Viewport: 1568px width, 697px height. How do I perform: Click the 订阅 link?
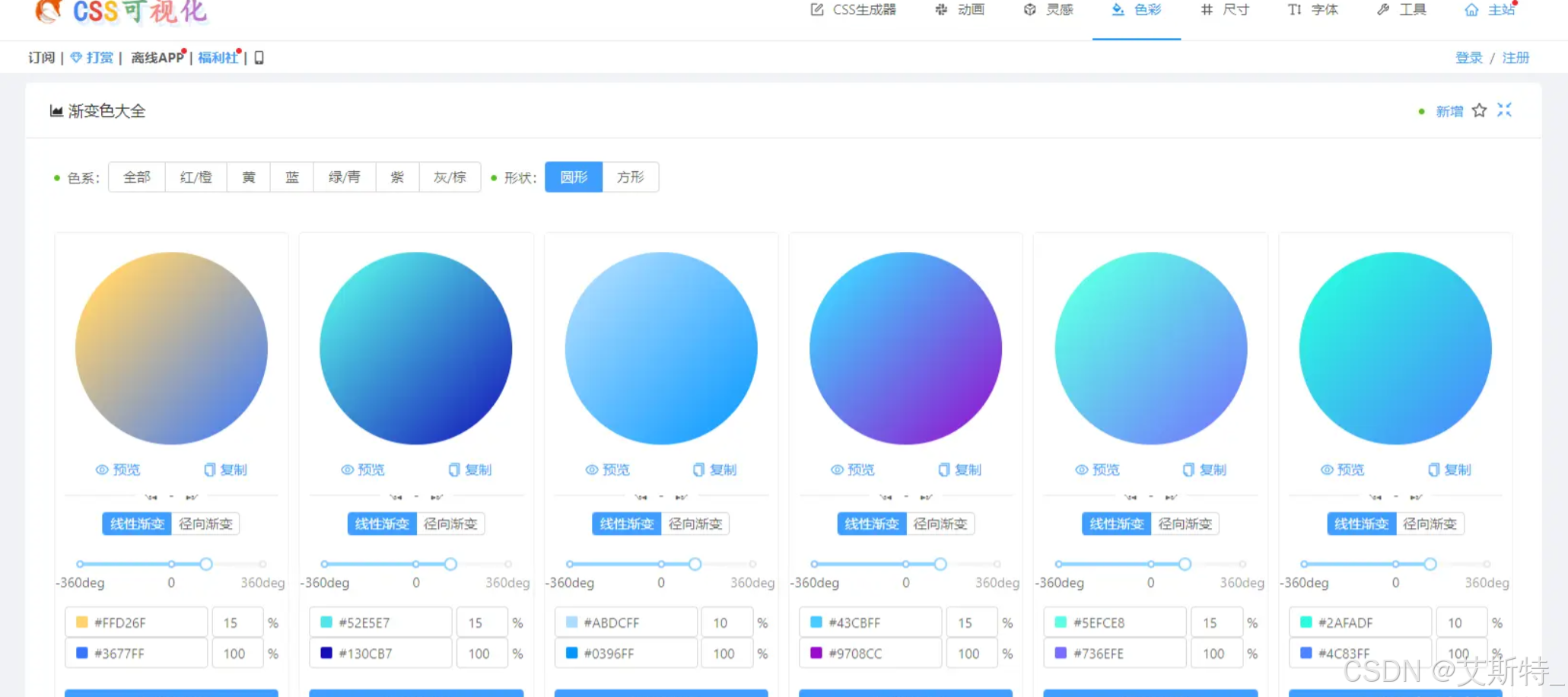coord(41,58)
